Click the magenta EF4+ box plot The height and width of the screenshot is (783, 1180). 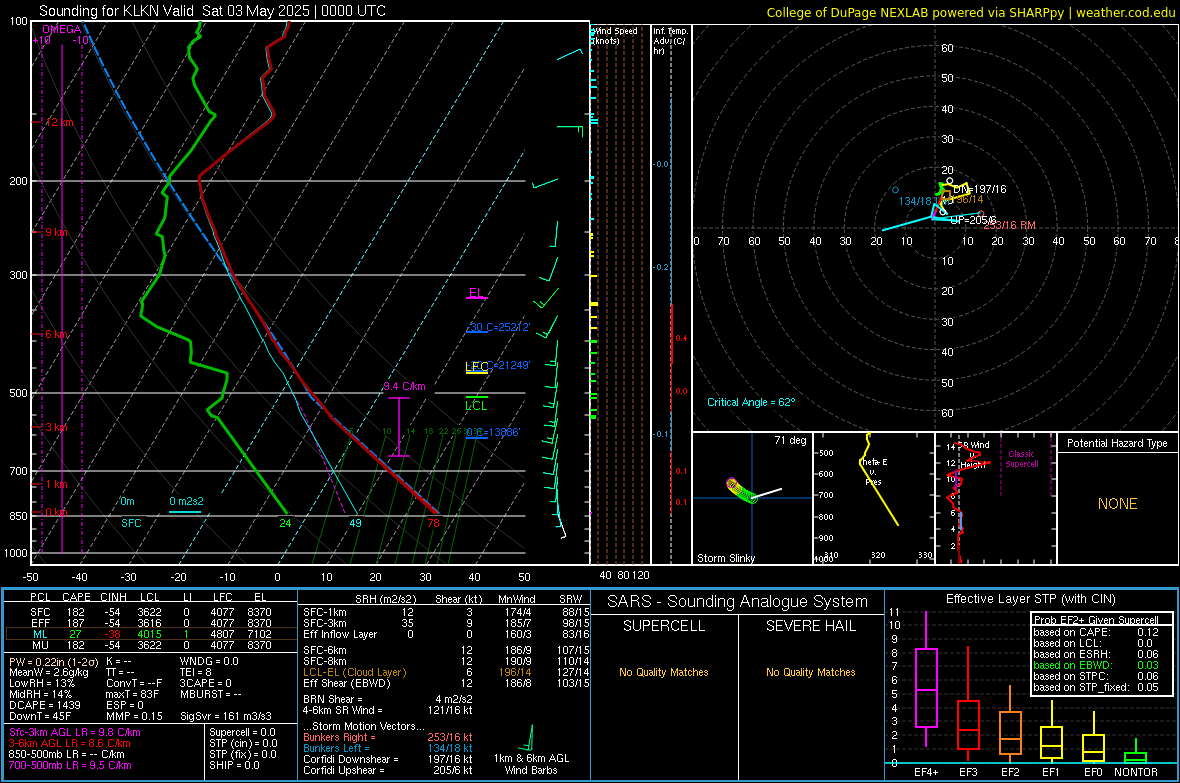click(926, 679)
